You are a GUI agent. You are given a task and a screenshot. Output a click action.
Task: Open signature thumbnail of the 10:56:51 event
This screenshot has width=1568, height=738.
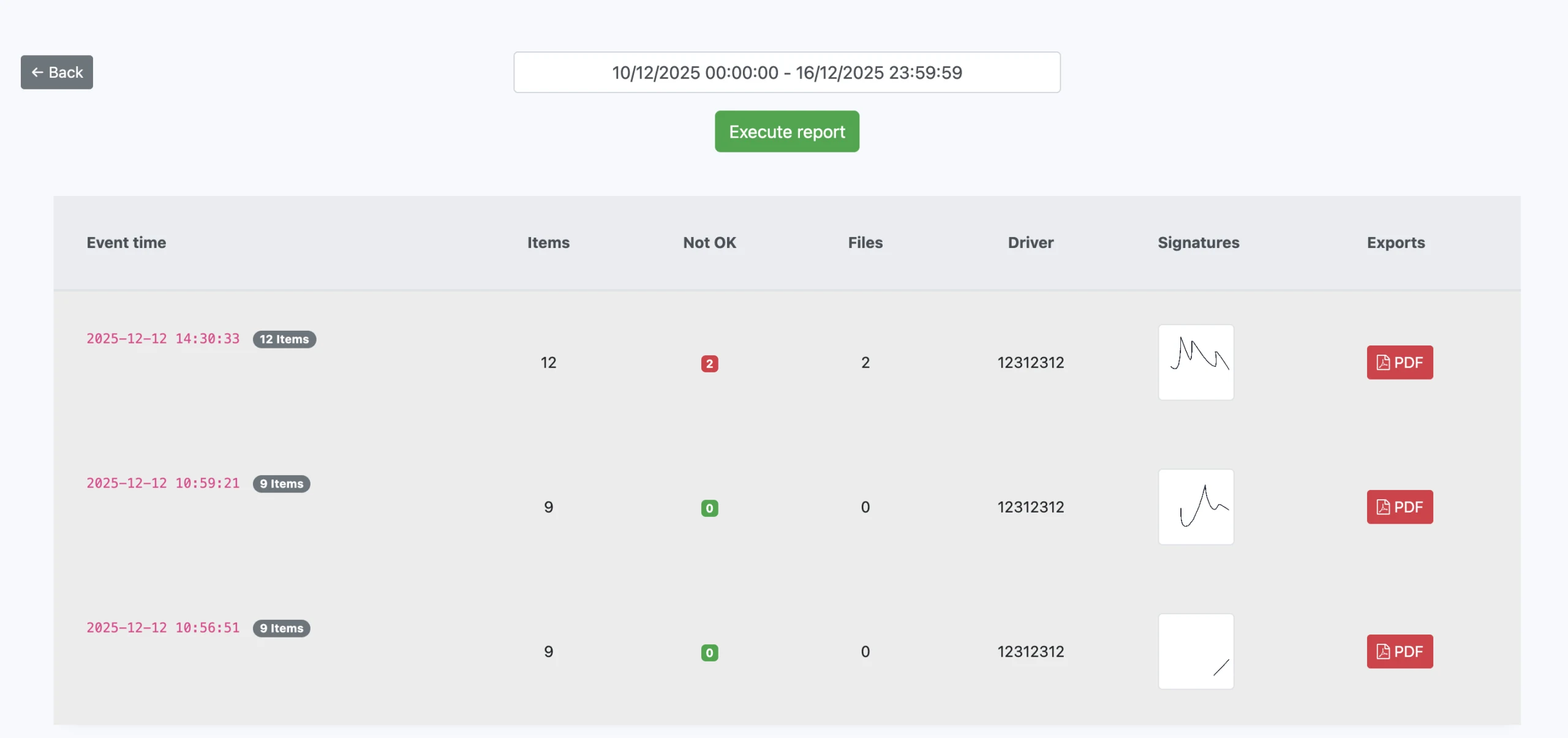tap(1196, 652)
